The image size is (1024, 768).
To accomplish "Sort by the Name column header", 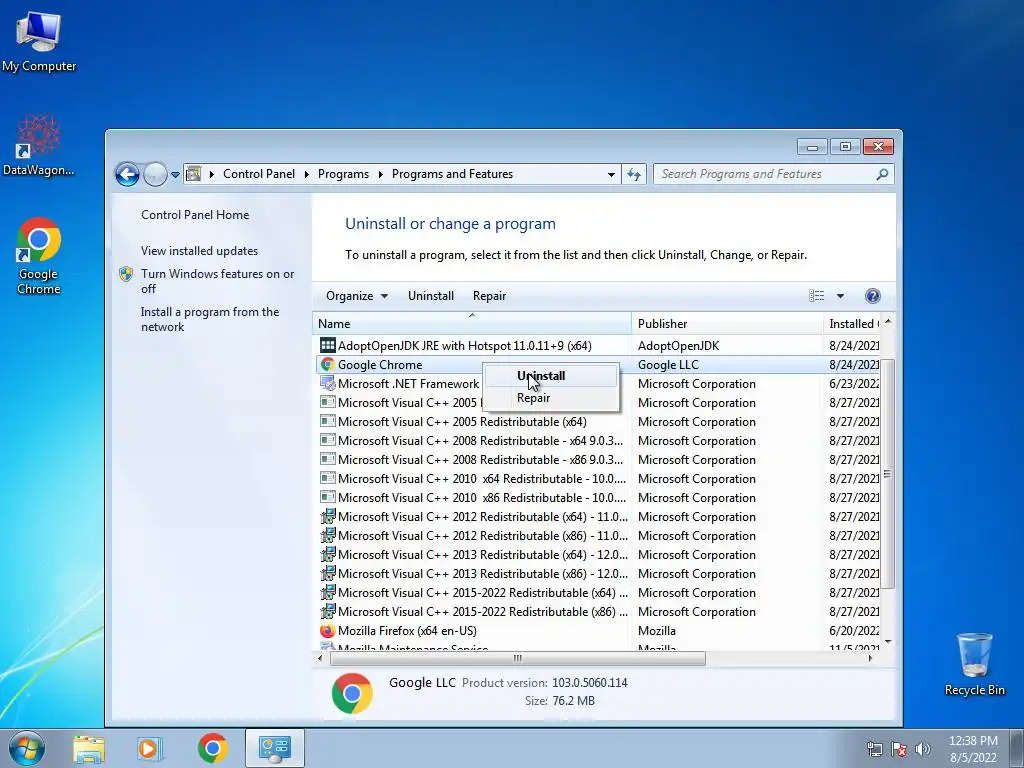I will pos(472,324).
